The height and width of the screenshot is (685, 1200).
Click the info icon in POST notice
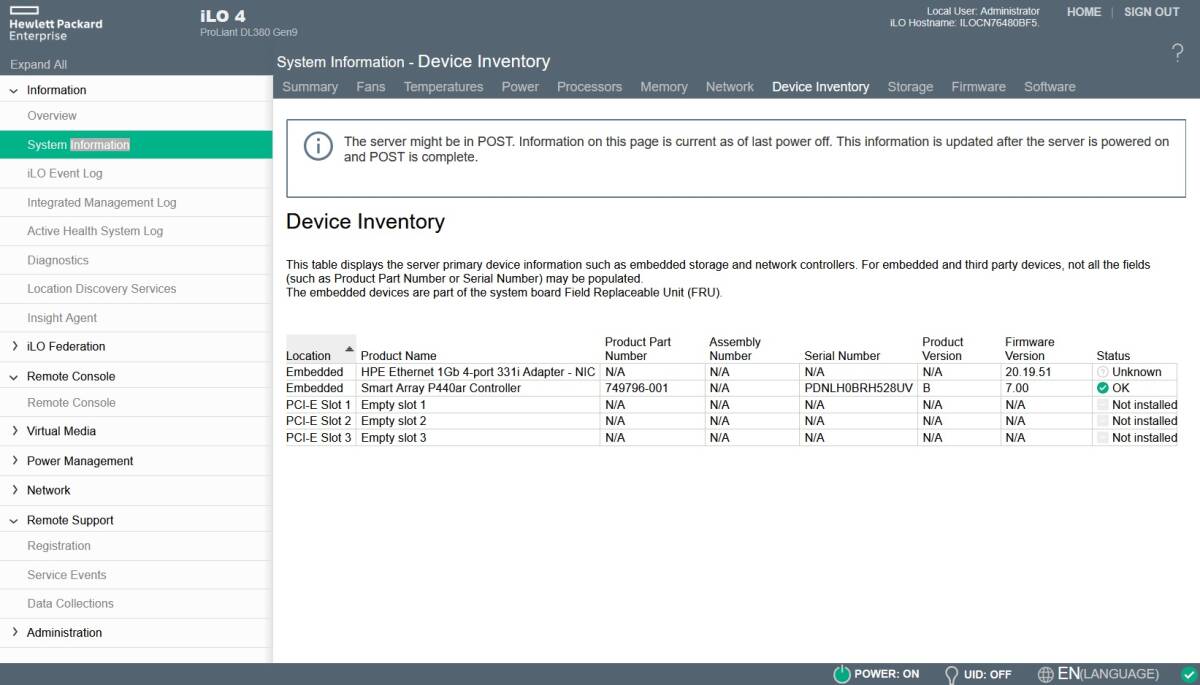318,146
